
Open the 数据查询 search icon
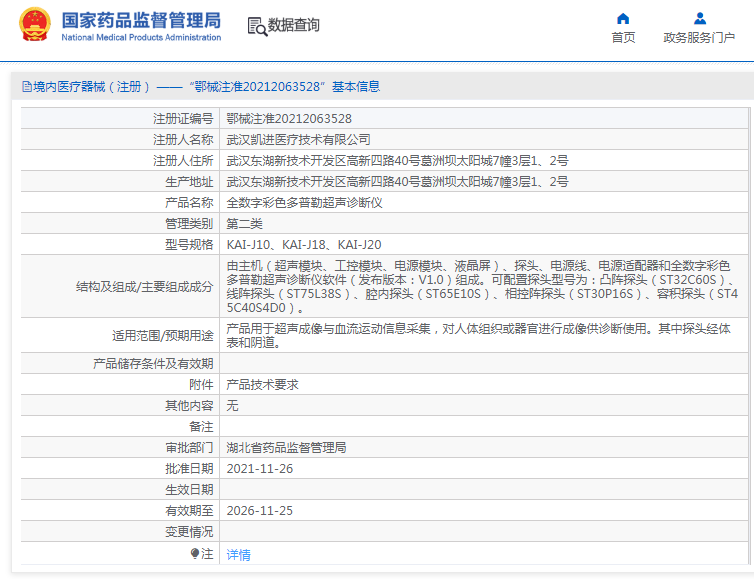(257, 26)
